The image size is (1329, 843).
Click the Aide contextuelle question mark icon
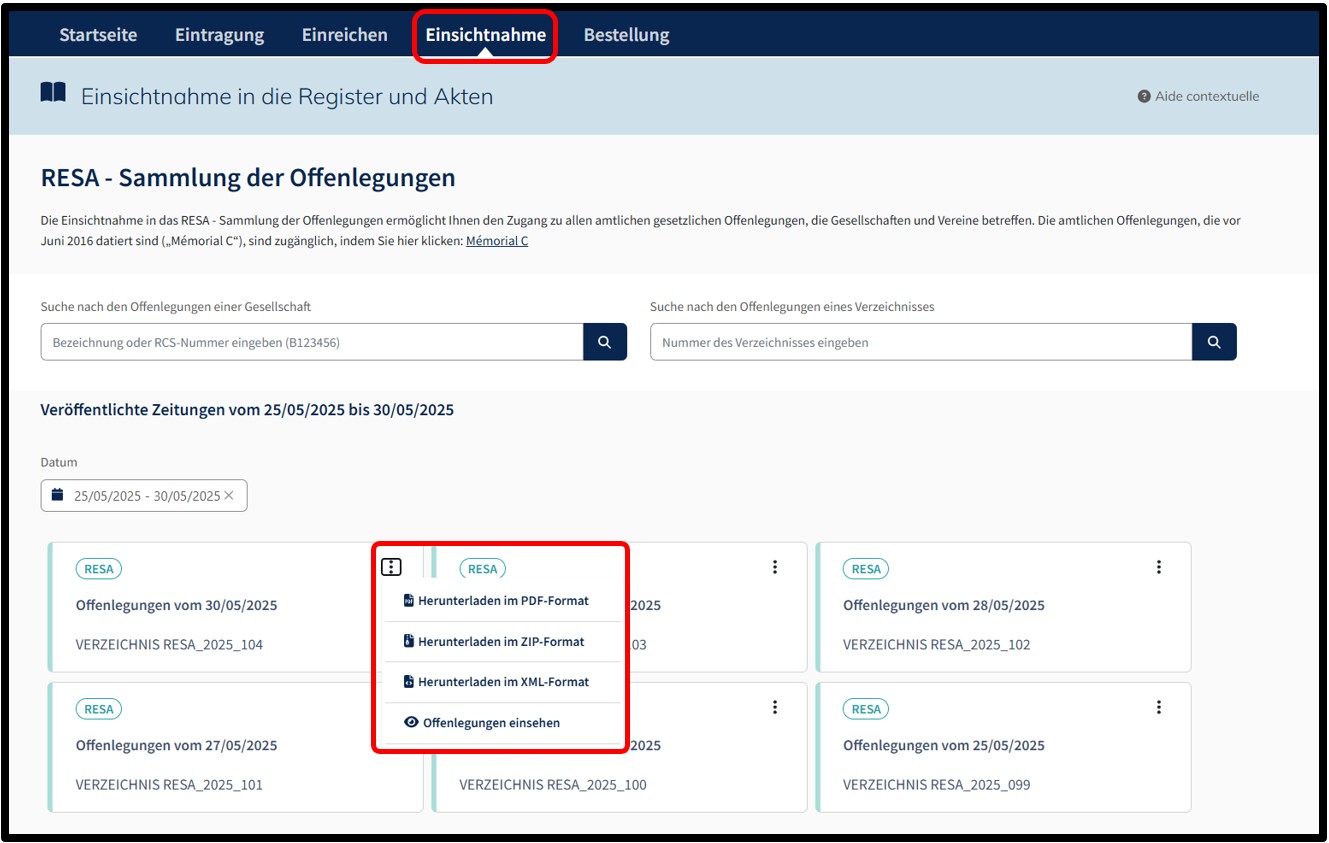click(1144, 97)
